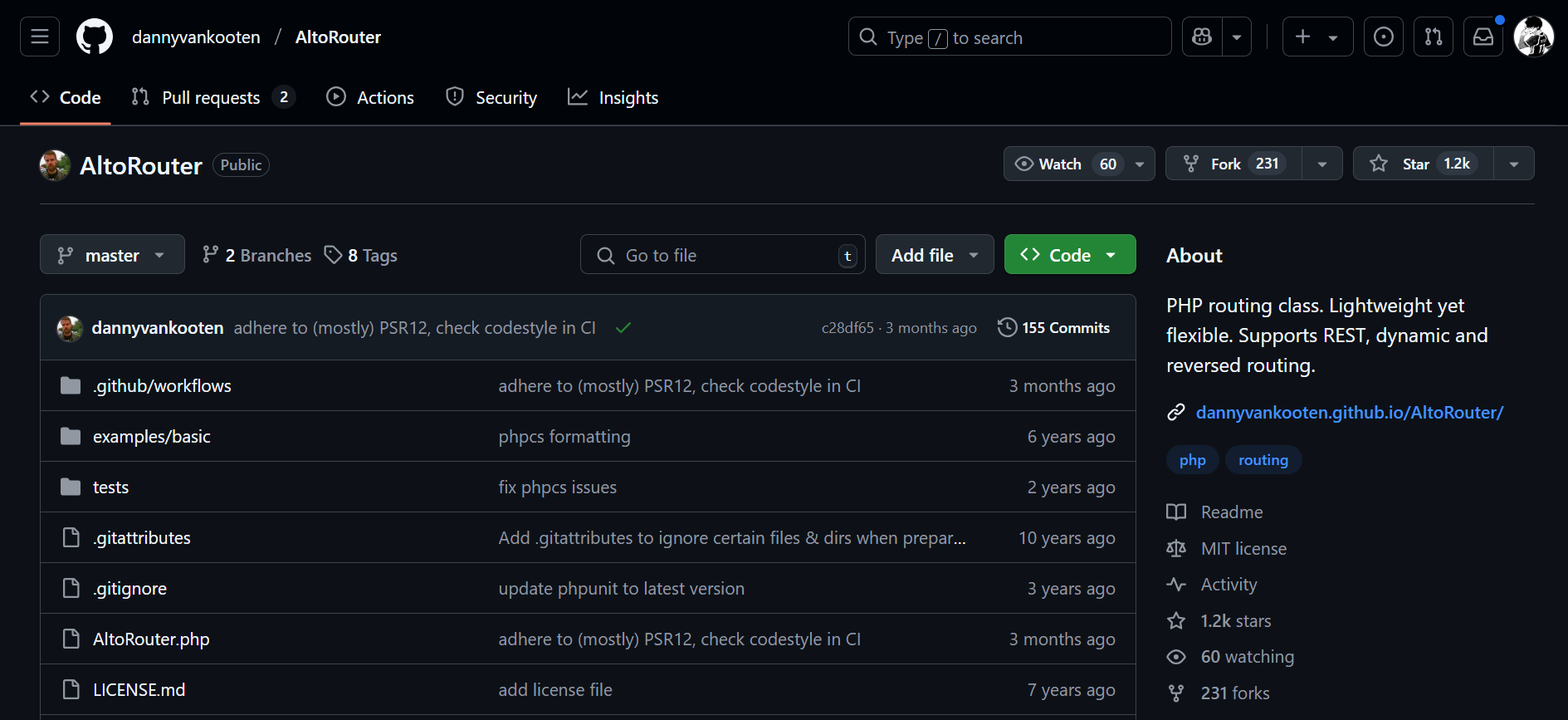This screenshot has width=1568, height=720.
Task: Open the Copilot dropdown arrow
Action: tap(1237, 37)
